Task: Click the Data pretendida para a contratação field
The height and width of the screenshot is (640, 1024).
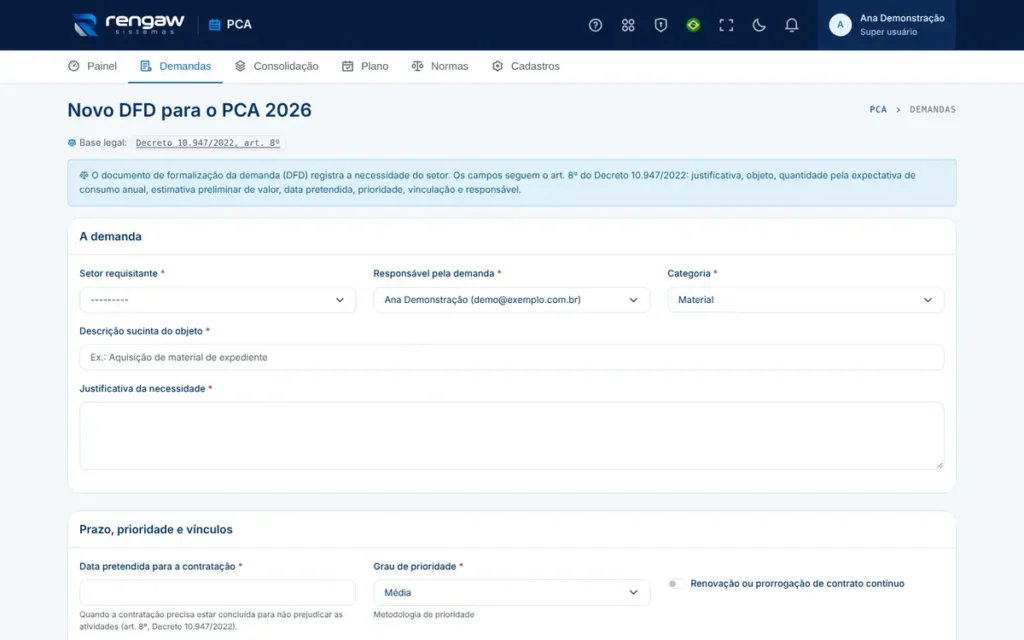Action: coord(217,592)
